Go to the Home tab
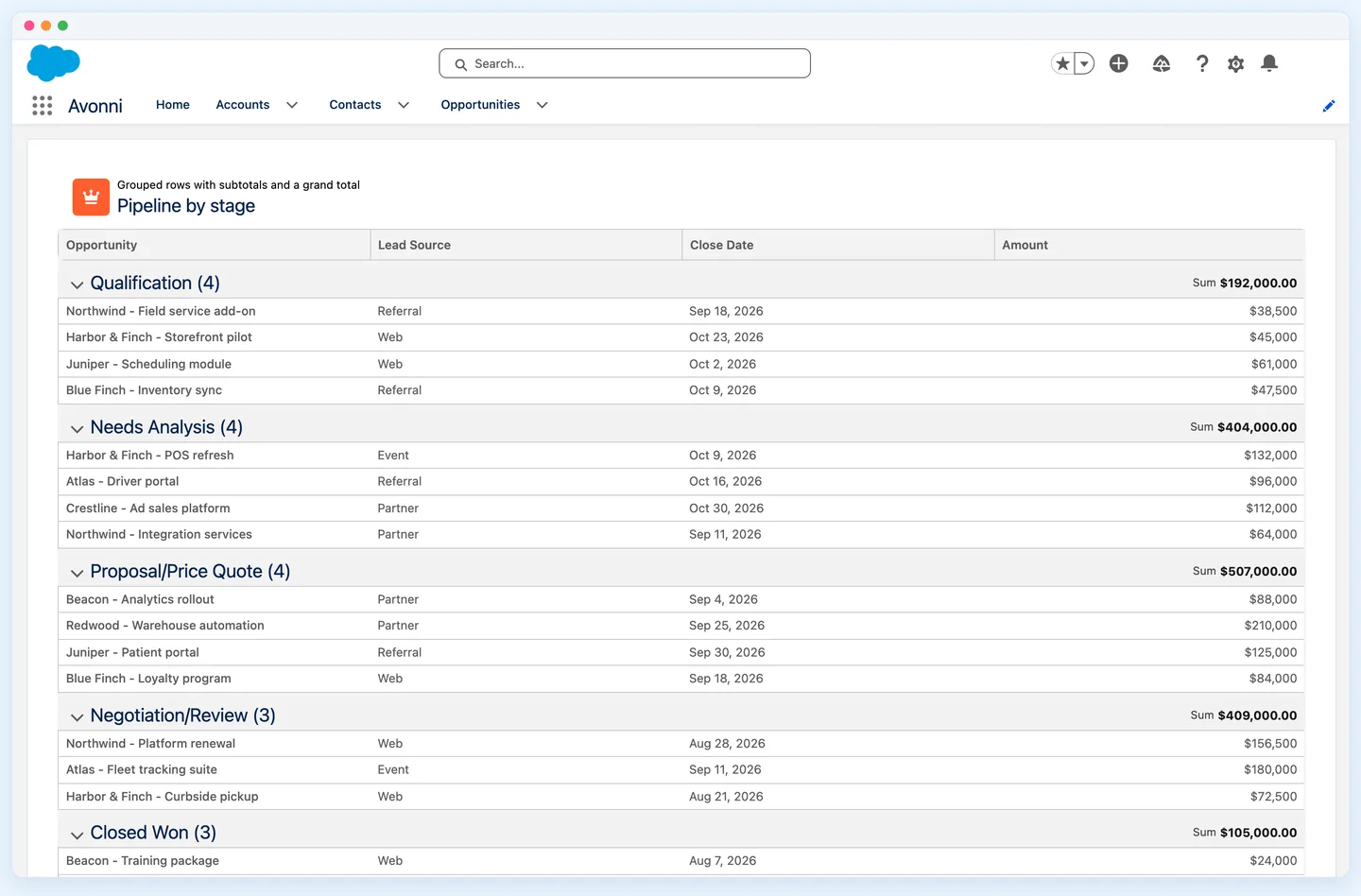The width and height of the screenshot is (1361, 896). [x=173, y=105]
